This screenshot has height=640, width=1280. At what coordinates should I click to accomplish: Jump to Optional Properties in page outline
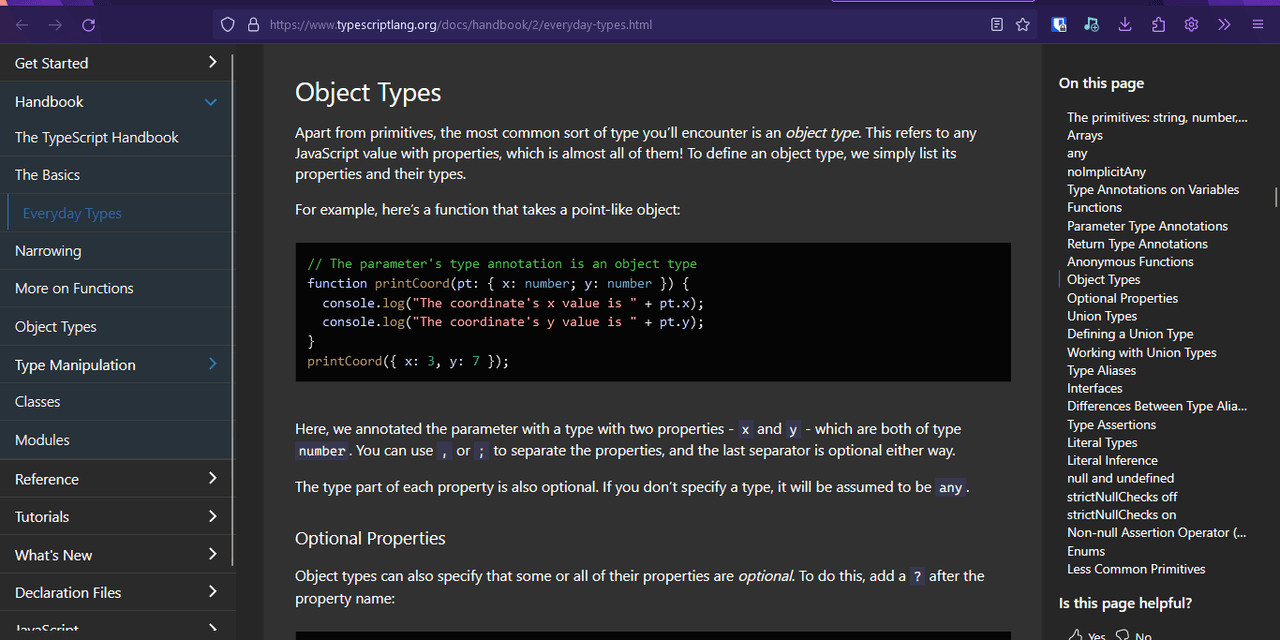coord(1122,298)
